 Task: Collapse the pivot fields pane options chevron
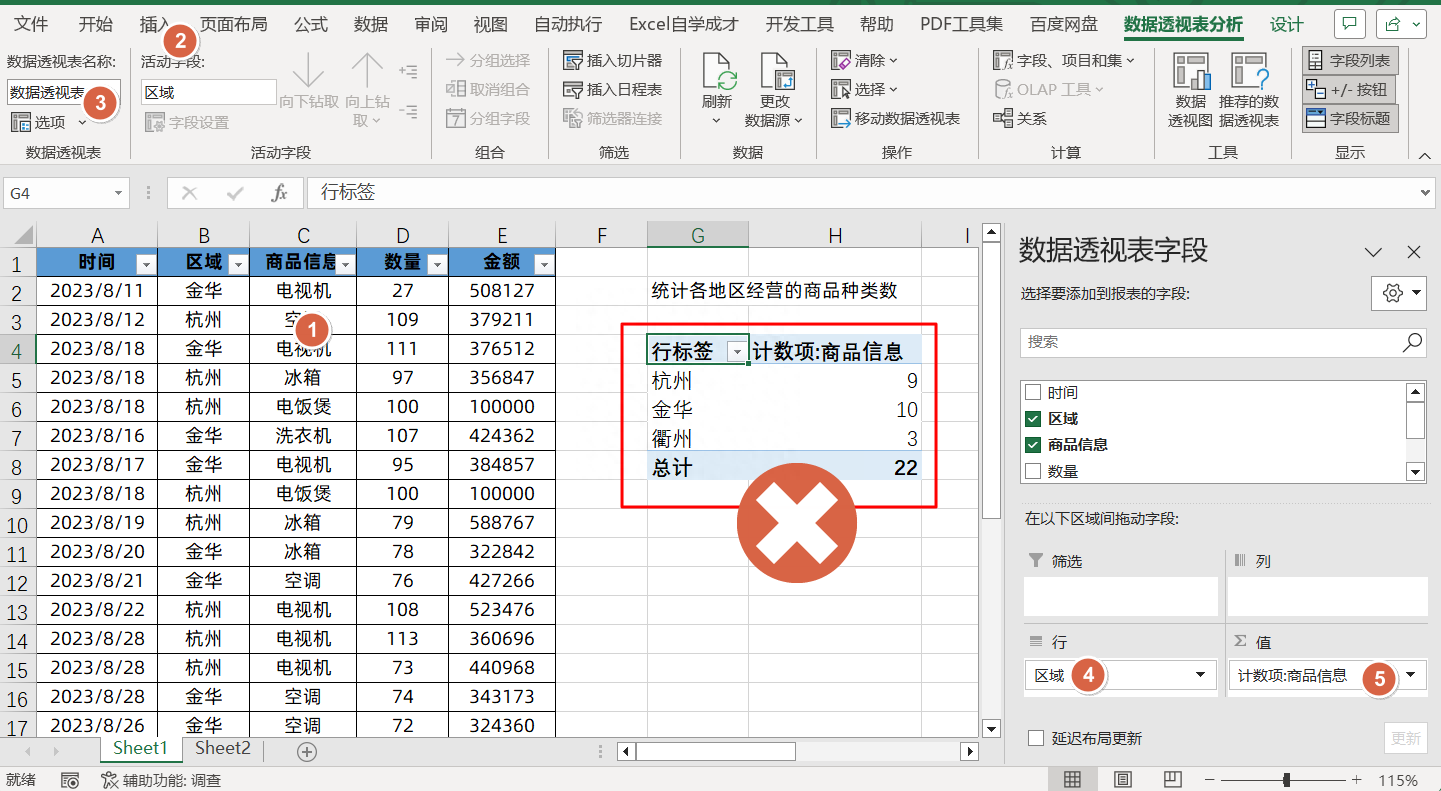click(1373, 252)
